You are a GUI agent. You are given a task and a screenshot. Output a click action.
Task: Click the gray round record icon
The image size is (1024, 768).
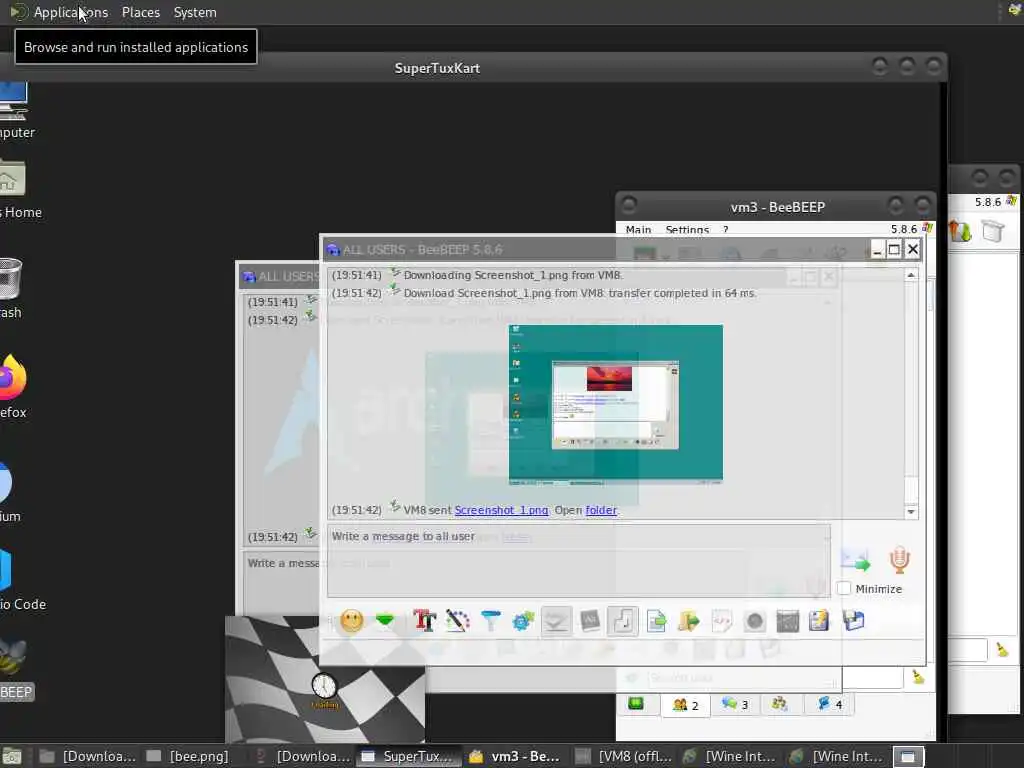pos(754,620)
